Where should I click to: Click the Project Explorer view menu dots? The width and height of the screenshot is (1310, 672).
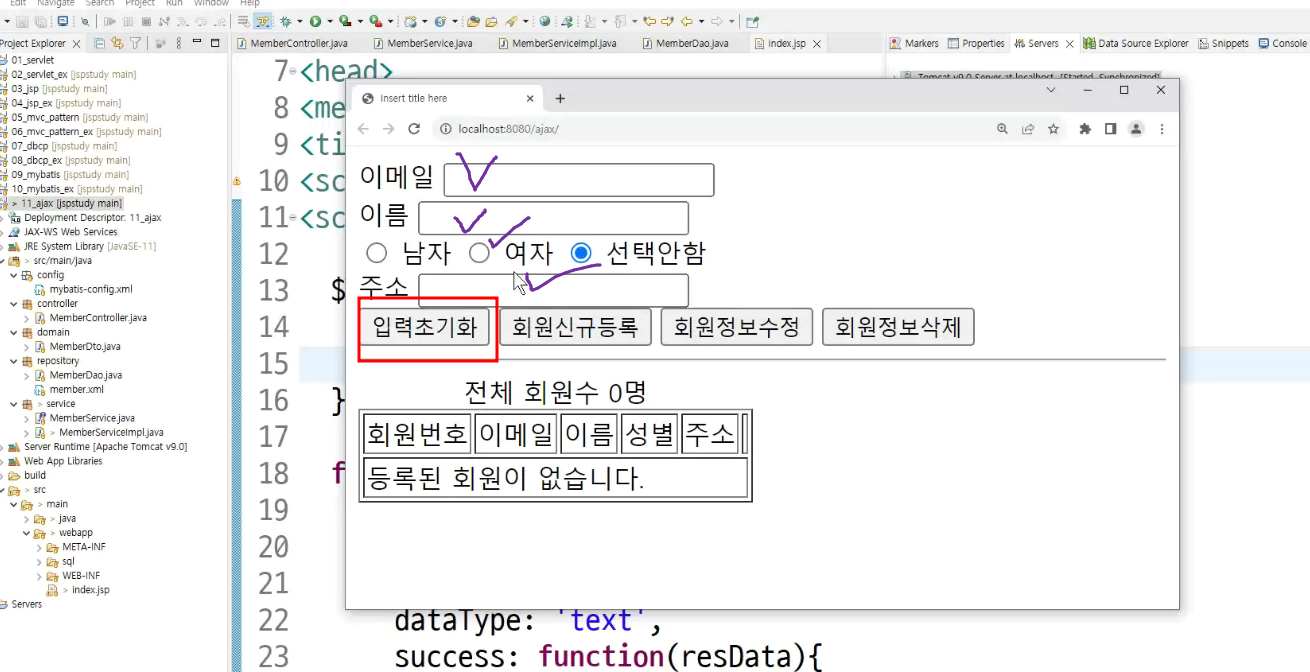pos(179,43)
